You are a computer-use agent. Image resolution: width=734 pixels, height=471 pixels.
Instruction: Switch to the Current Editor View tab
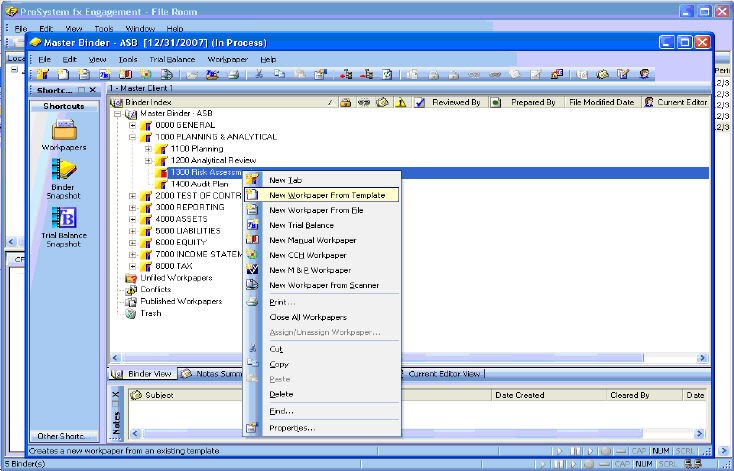click(x=444, y=374)
